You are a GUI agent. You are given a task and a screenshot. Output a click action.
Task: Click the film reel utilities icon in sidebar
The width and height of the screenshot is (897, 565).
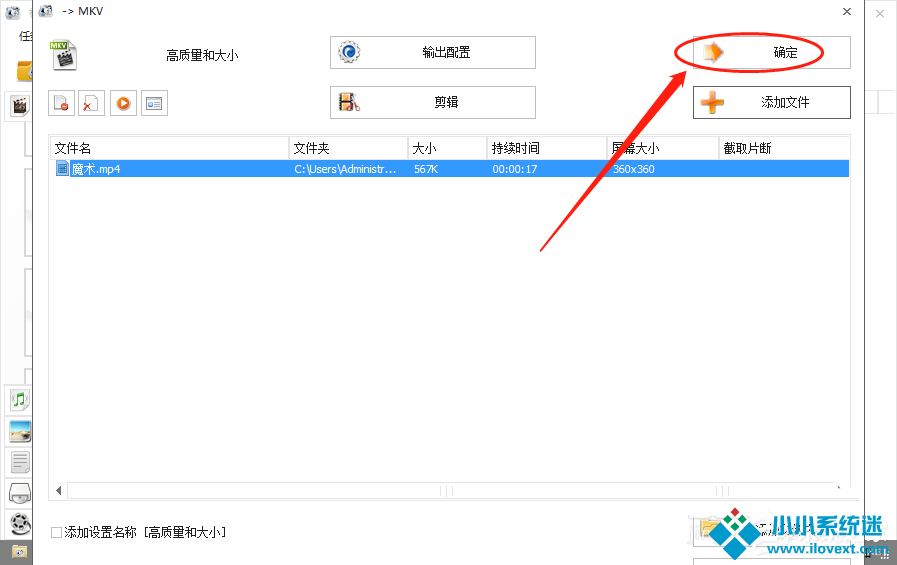click(x=19, y=523)
